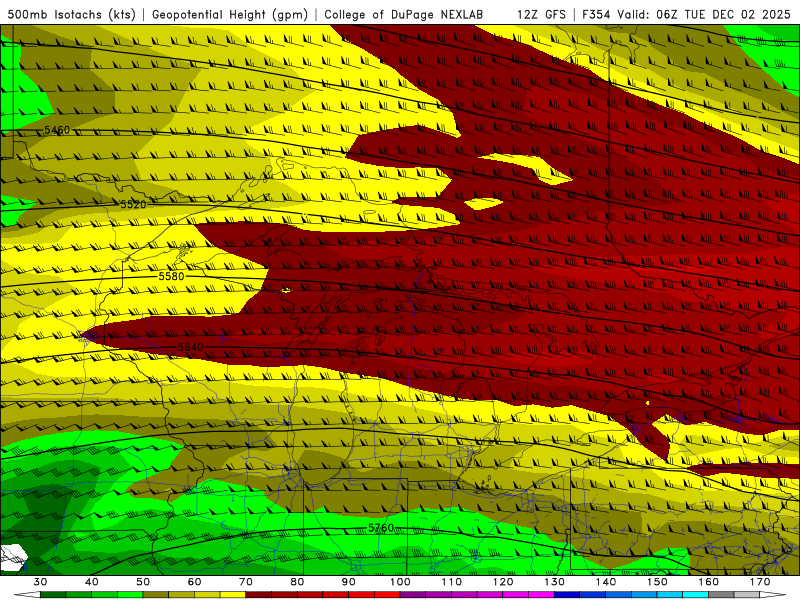Click the 60 value on the color scale

tap(194, 582)
